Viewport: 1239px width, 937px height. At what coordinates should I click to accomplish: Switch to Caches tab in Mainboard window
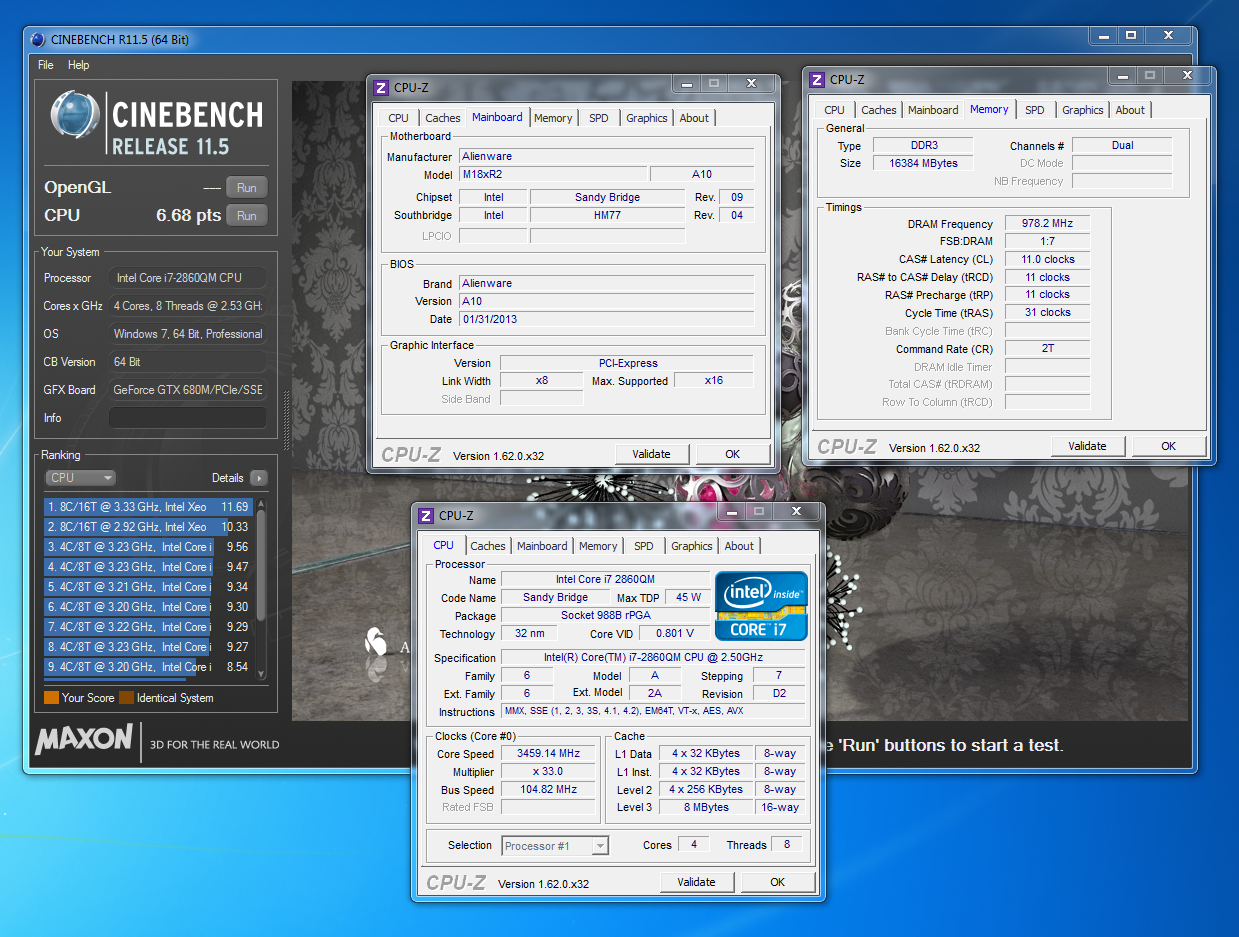click(443, 118)
